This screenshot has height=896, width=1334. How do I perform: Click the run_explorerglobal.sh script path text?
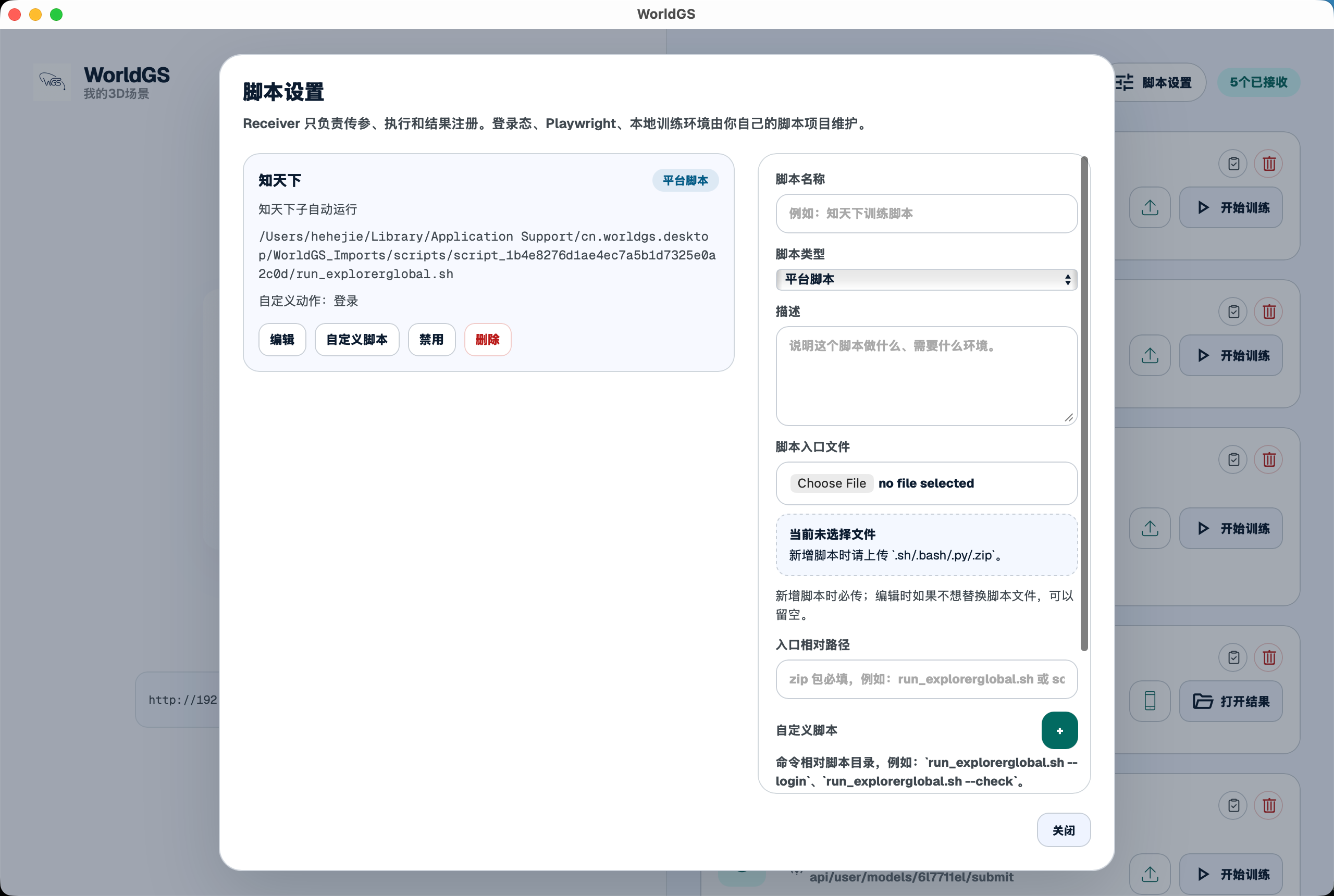pos(487,255)
